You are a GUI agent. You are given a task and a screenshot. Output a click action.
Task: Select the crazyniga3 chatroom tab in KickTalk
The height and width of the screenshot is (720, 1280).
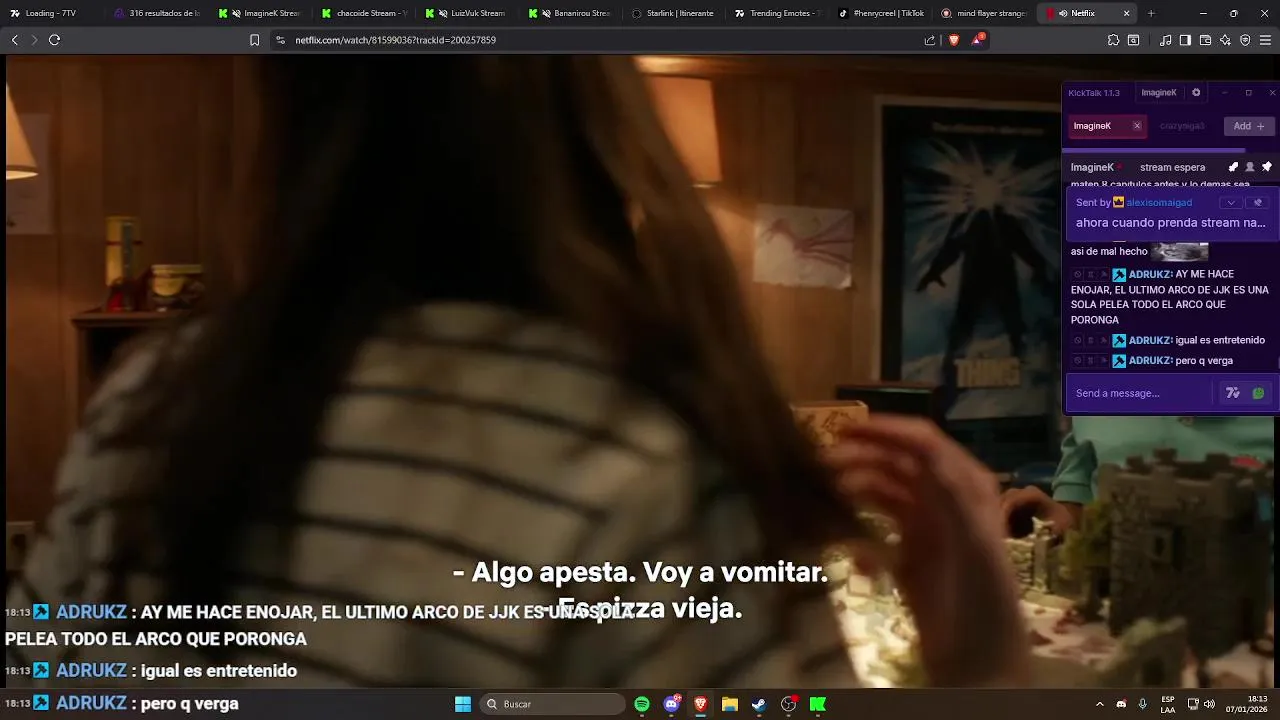coord(1182,126)
